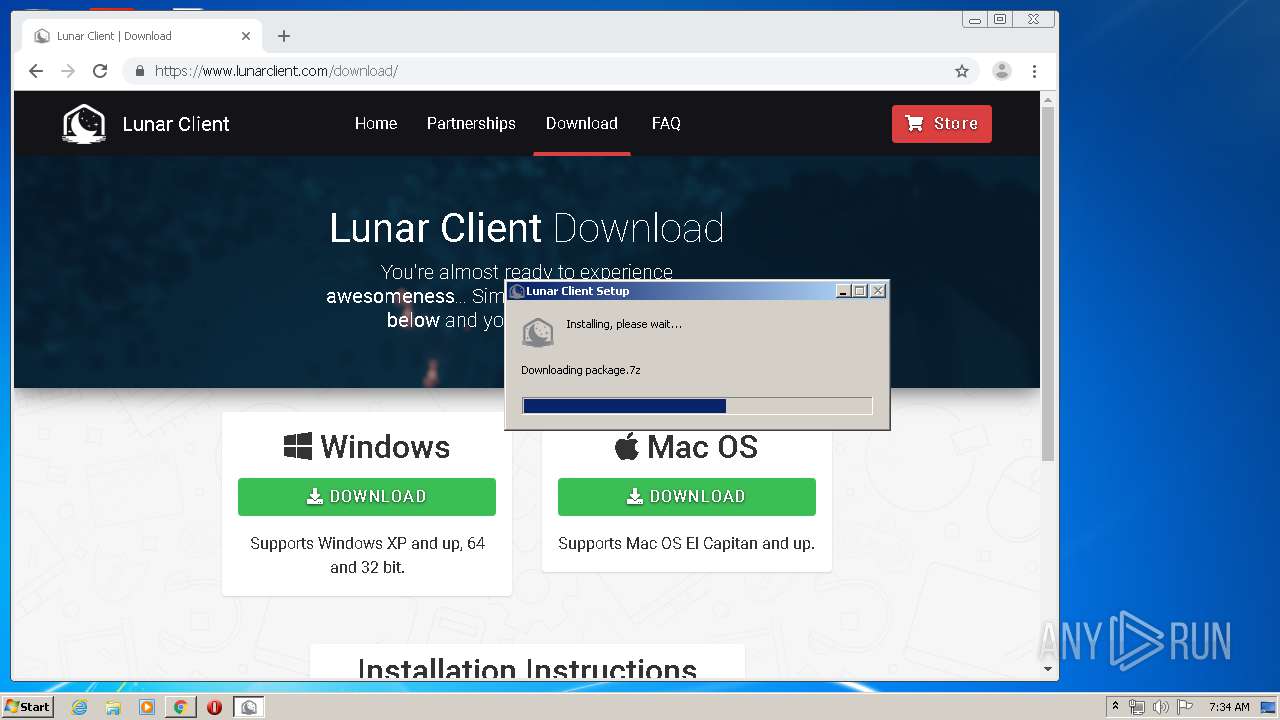
Task: Open the Windows Start menu
Action: pyautogui.click(x=27, y=707)
